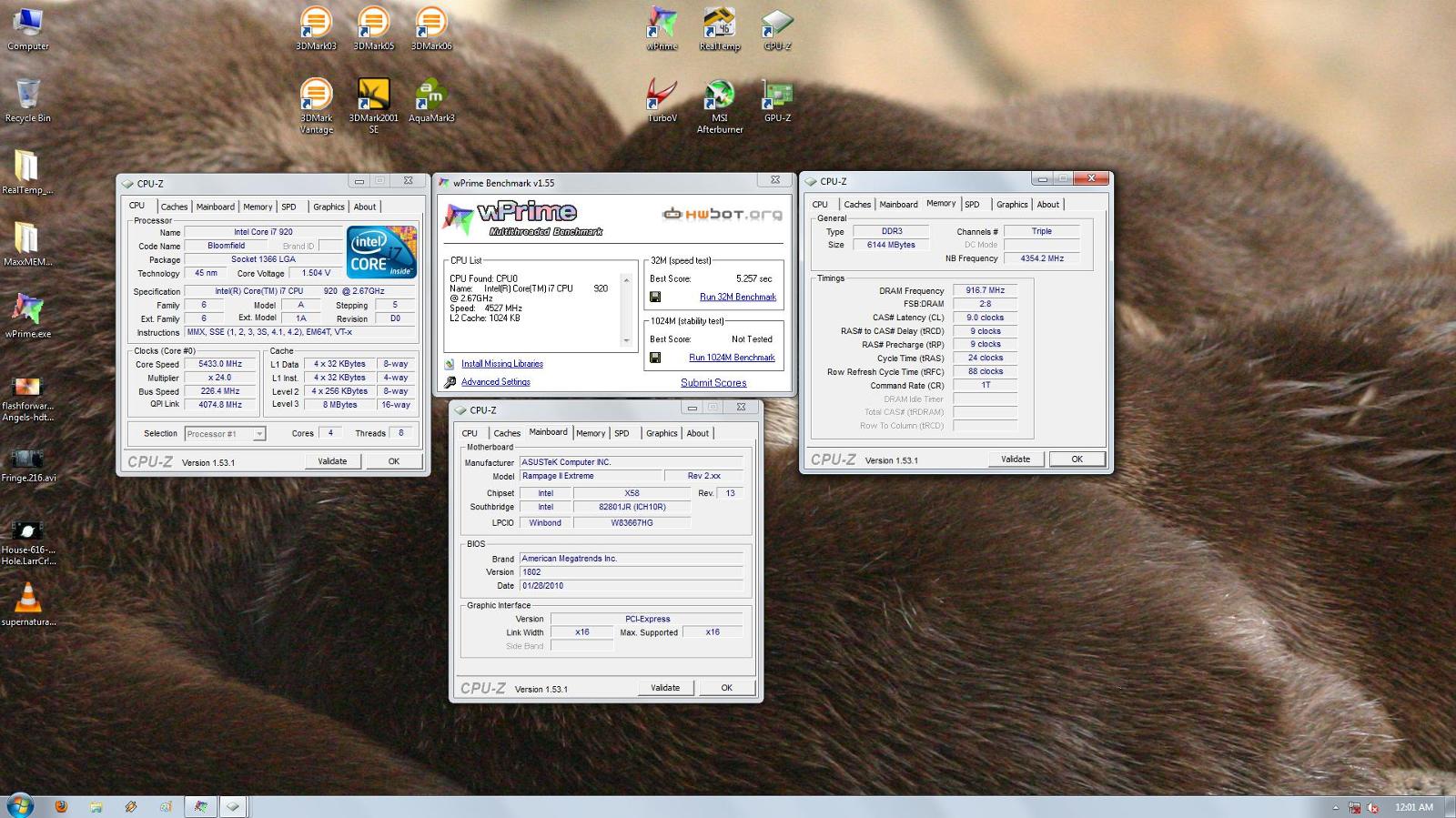Select the wPrime.exe desktop file
Viewport: 1456px width, 818px height.
[x=27, y=315]
